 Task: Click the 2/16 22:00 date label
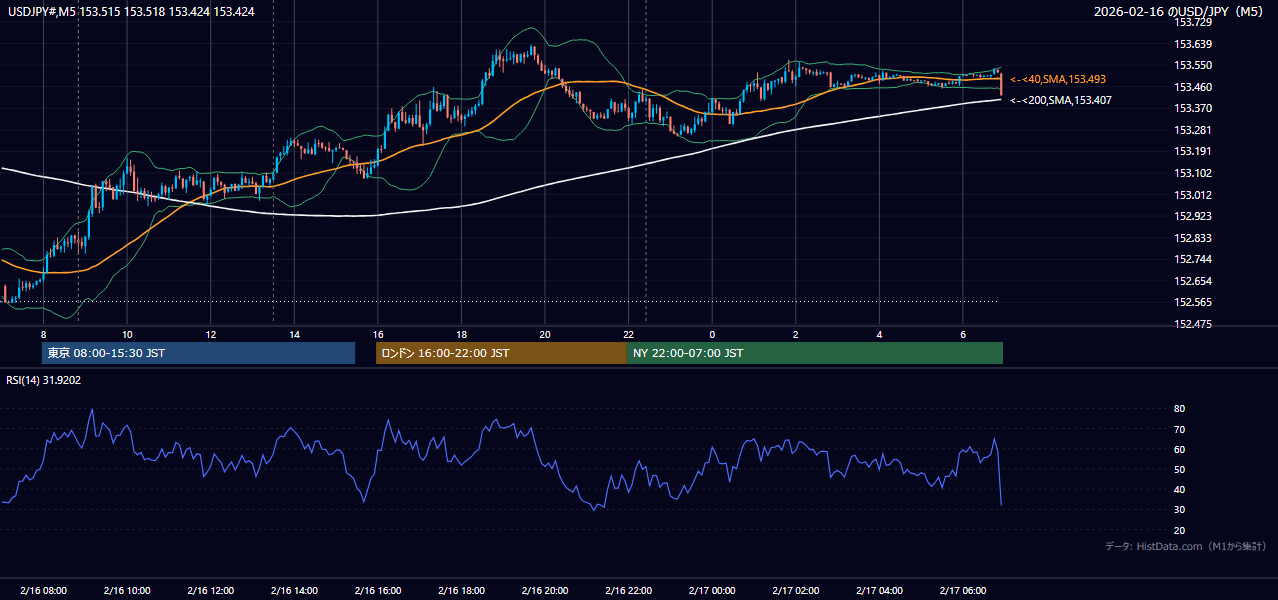629,590
